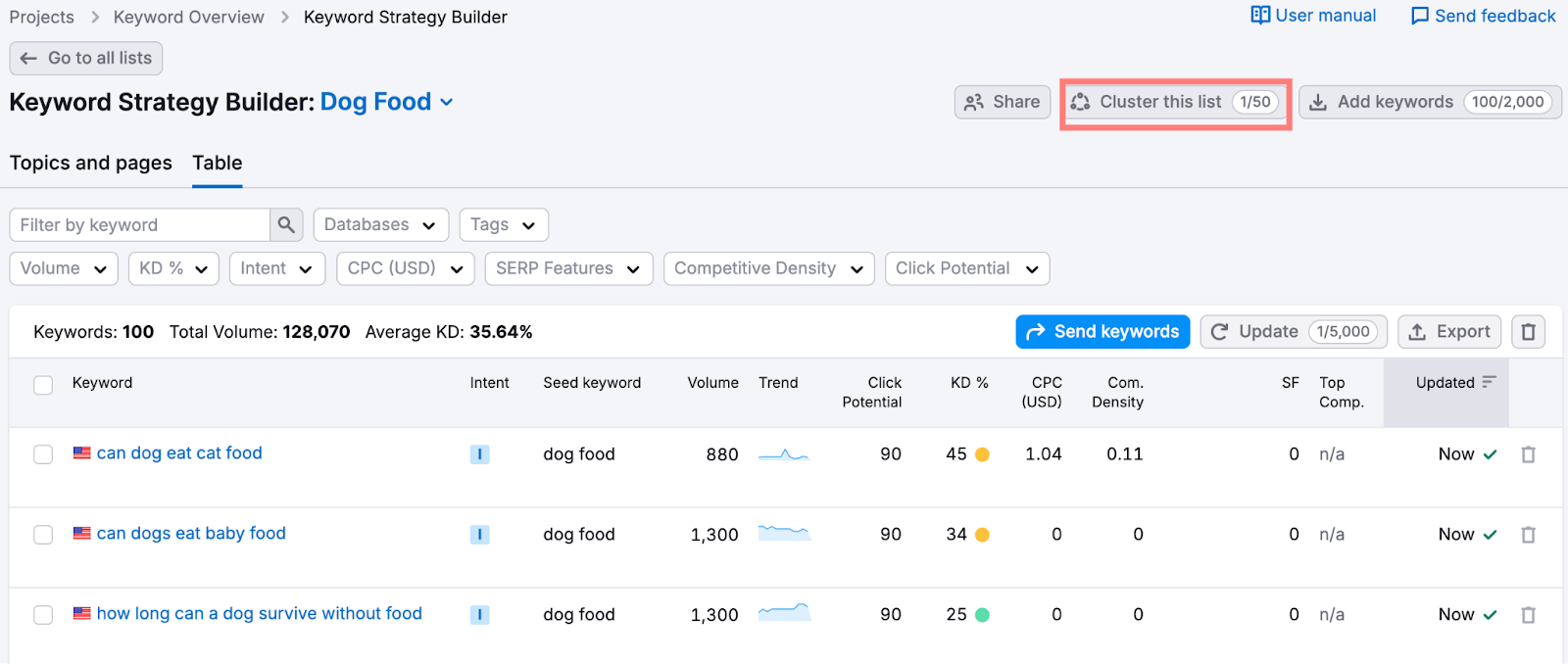Click the Send keywords button

[x=1102, y=332]
